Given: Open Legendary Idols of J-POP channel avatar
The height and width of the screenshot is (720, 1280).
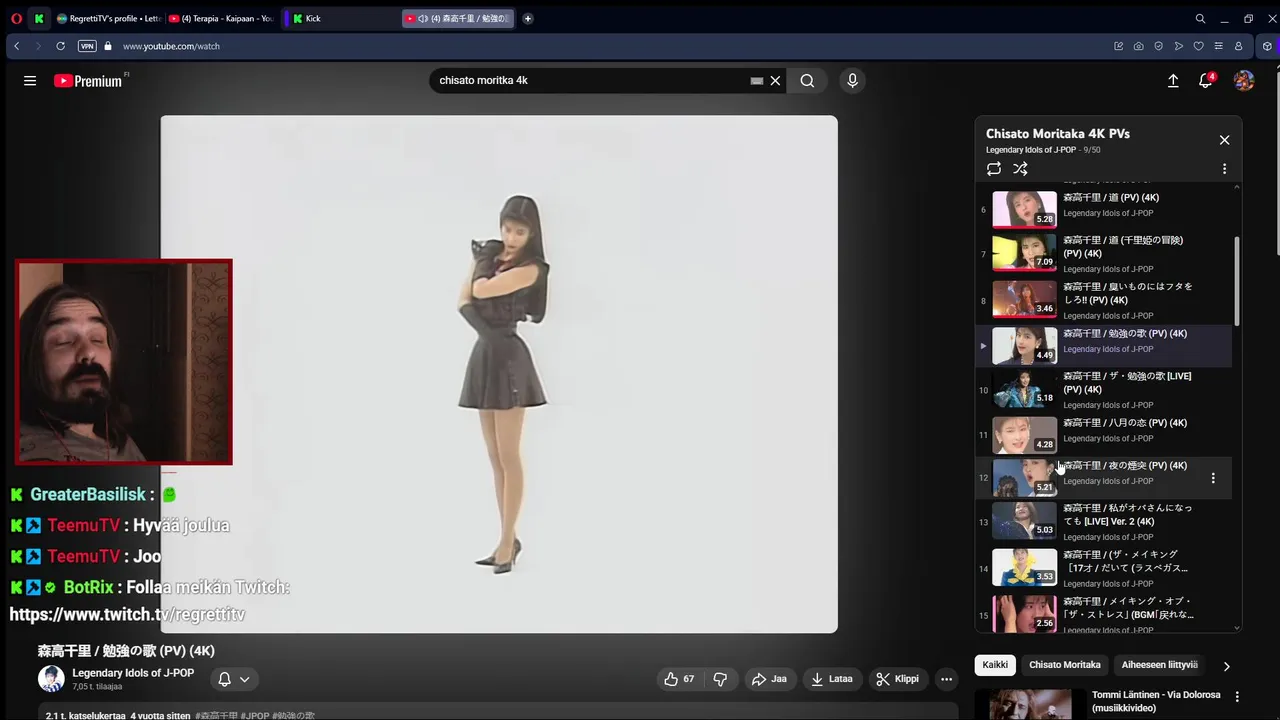Looking at the screenshot, I should tap(51, 679).
